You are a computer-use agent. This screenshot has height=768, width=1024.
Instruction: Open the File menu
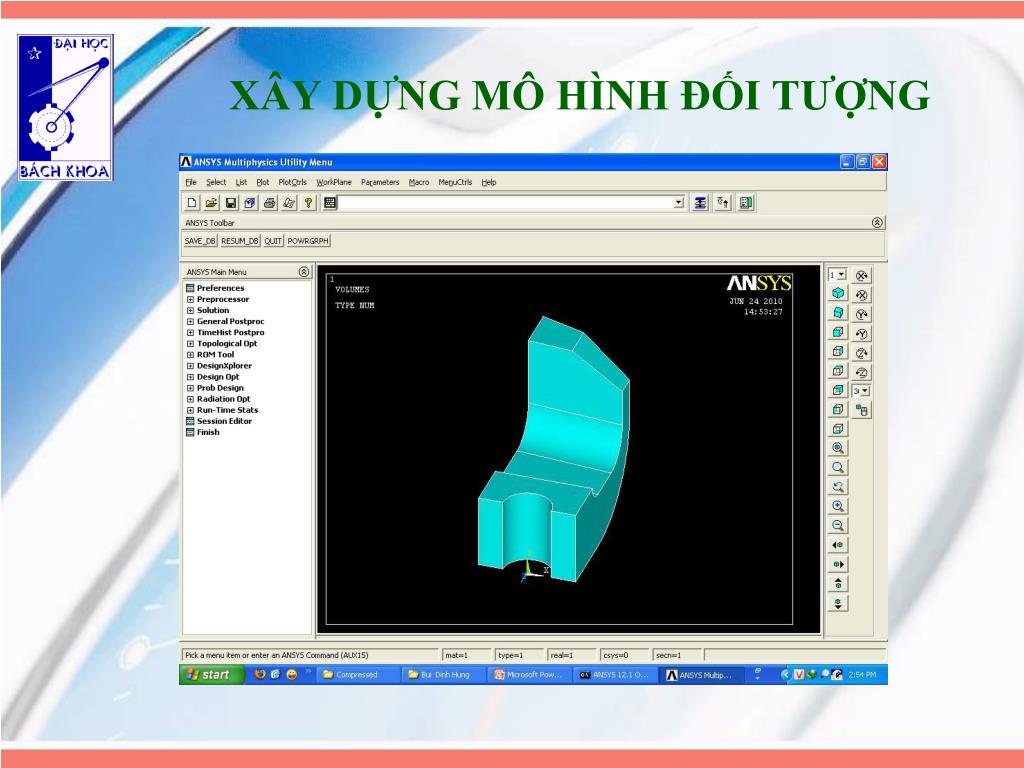pos(191,182)
